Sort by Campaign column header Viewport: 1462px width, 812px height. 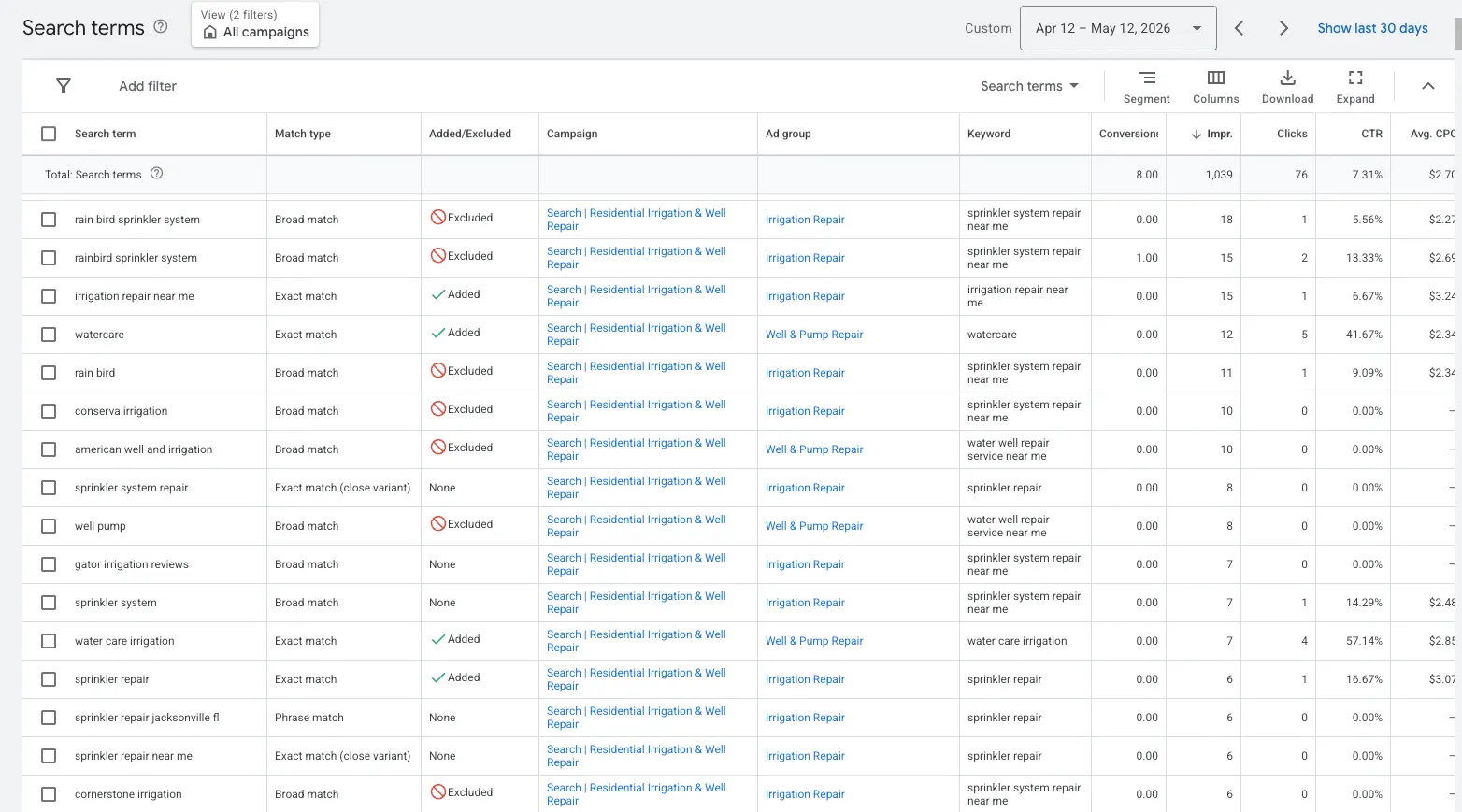pyautogui.click(x=572, y=134)
